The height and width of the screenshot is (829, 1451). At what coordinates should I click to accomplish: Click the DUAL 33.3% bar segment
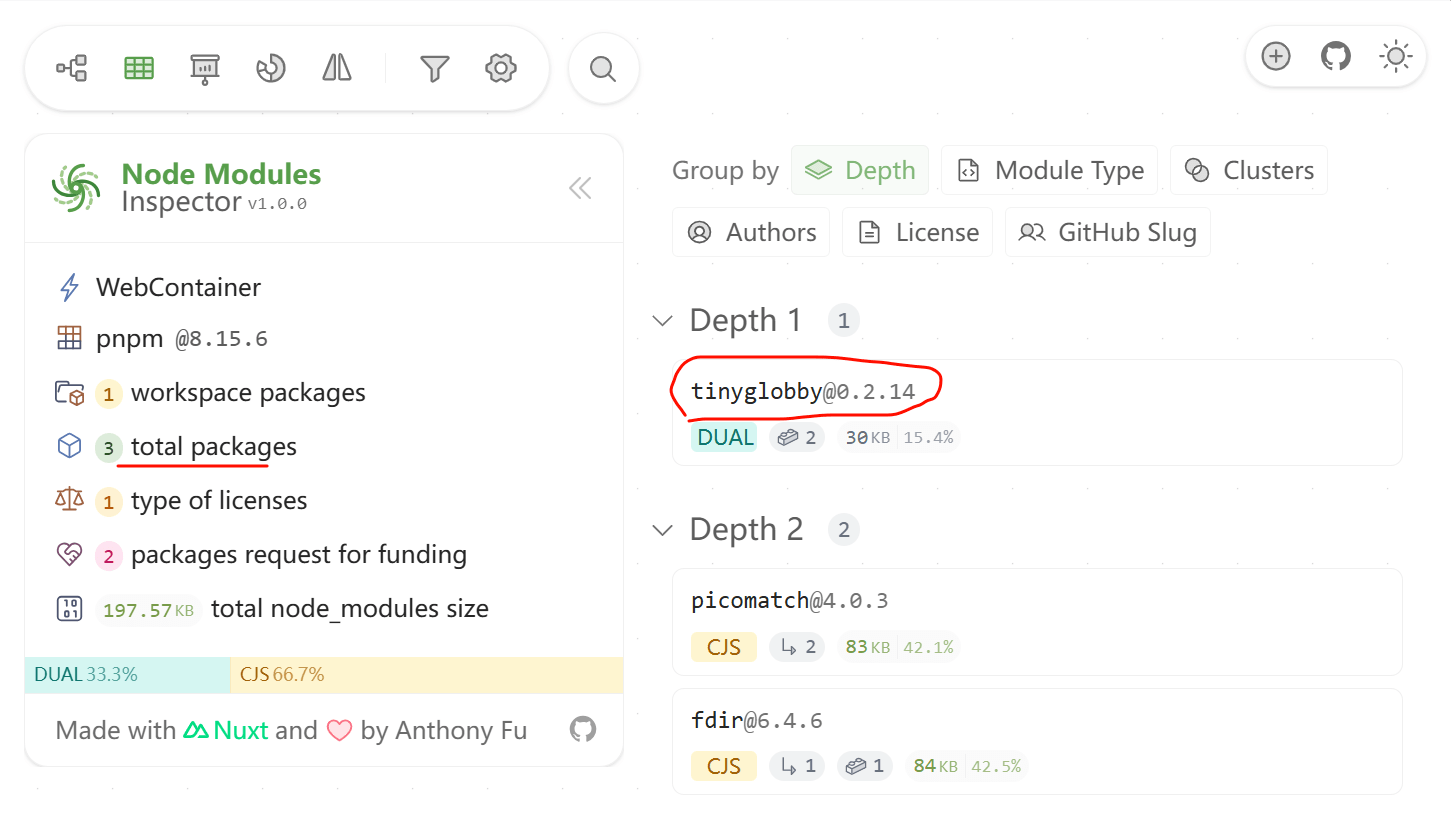pos(127,675)
